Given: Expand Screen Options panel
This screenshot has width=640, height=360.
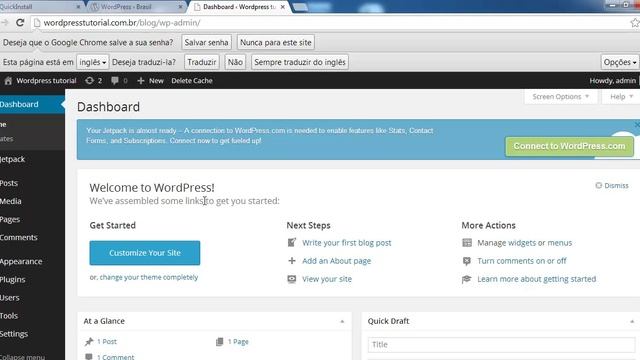Looking at the screenshot, I should pos(561,97).
